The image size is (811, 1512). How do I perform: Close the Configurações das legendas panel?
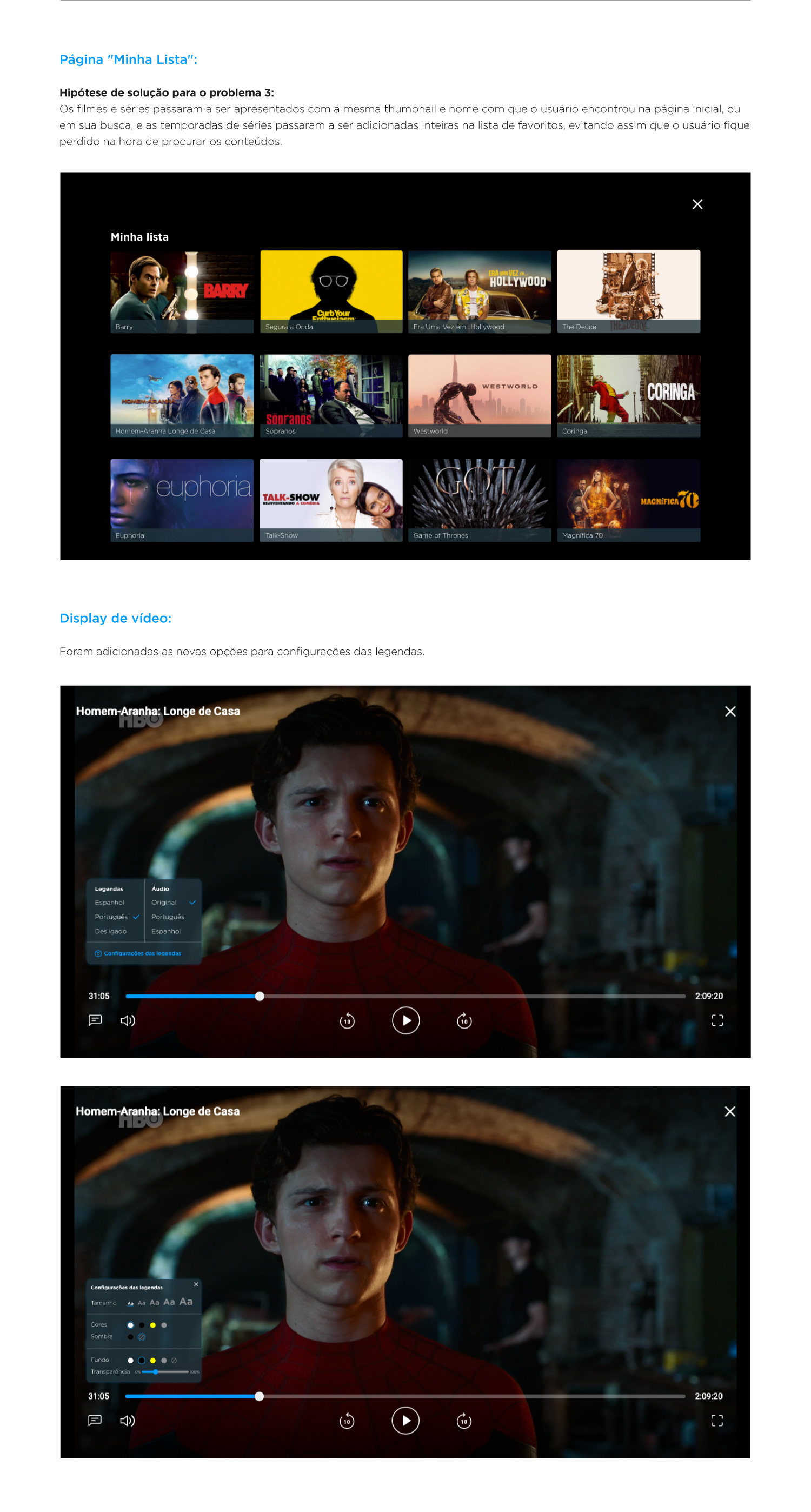tap(196, 1284)
